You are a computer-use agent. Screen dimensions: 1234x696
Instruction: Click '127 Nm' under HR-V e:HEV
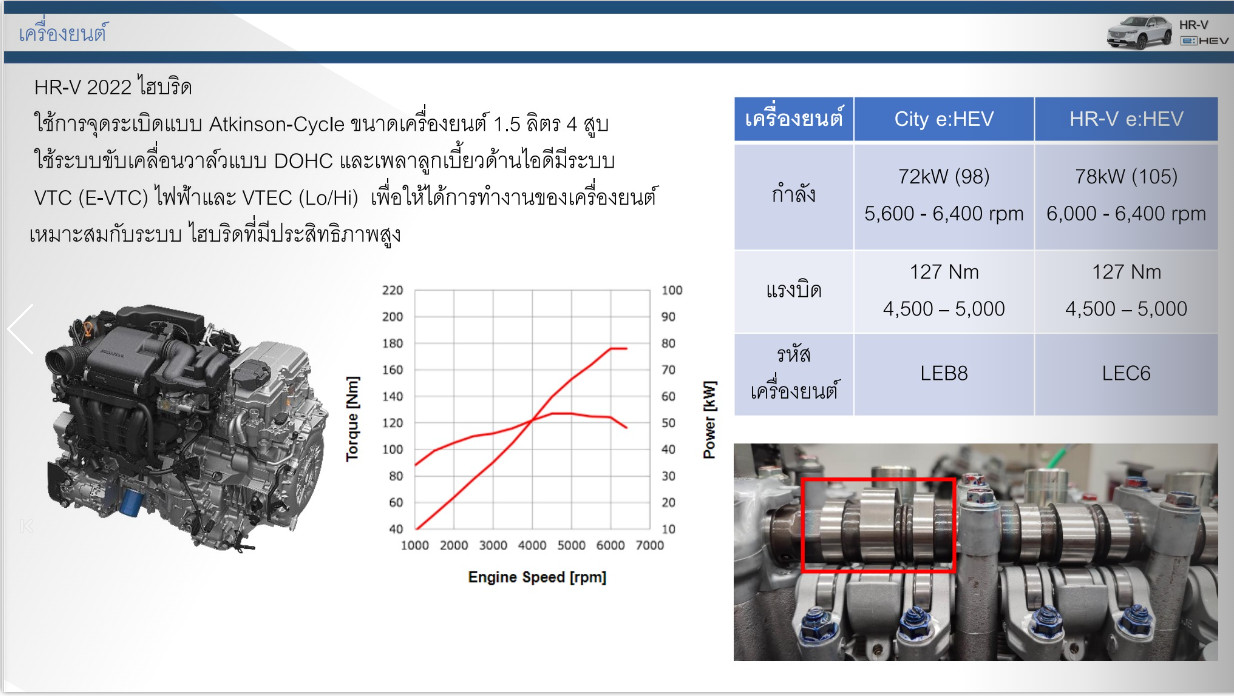(x=1126, y=272)
